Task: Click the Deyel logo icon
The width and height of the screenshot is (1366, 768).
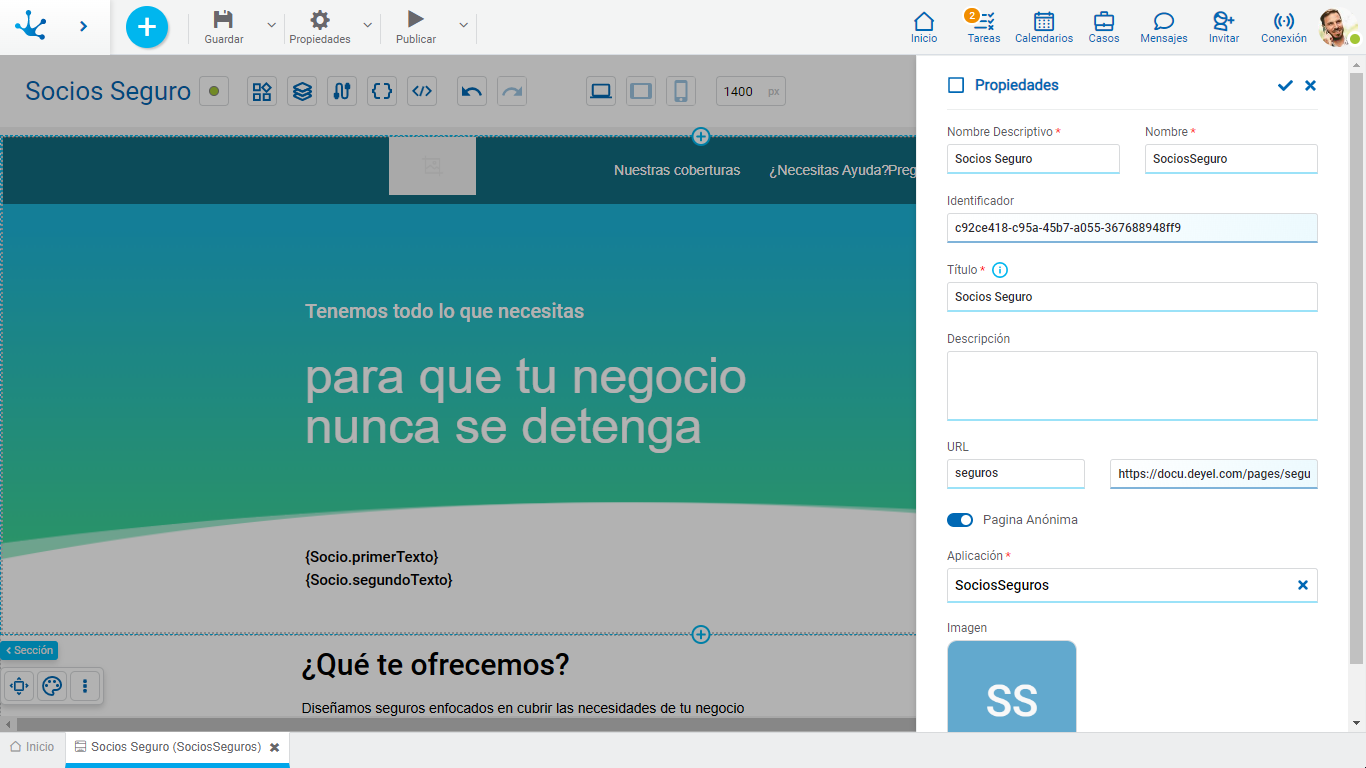Action: point(31,26)
